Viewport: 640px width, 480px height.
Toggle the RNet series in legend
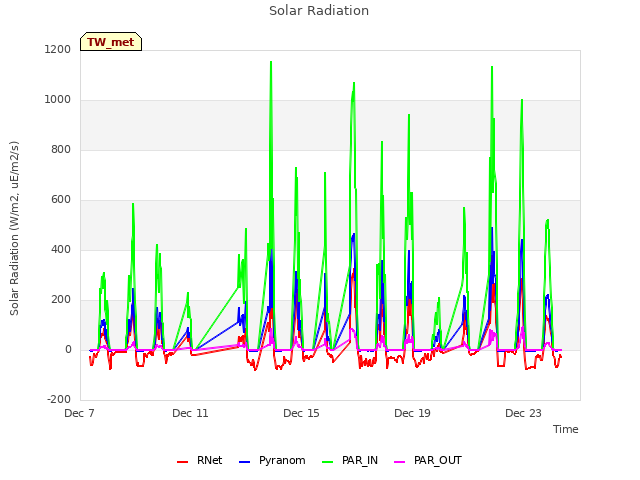coord(200,460)
